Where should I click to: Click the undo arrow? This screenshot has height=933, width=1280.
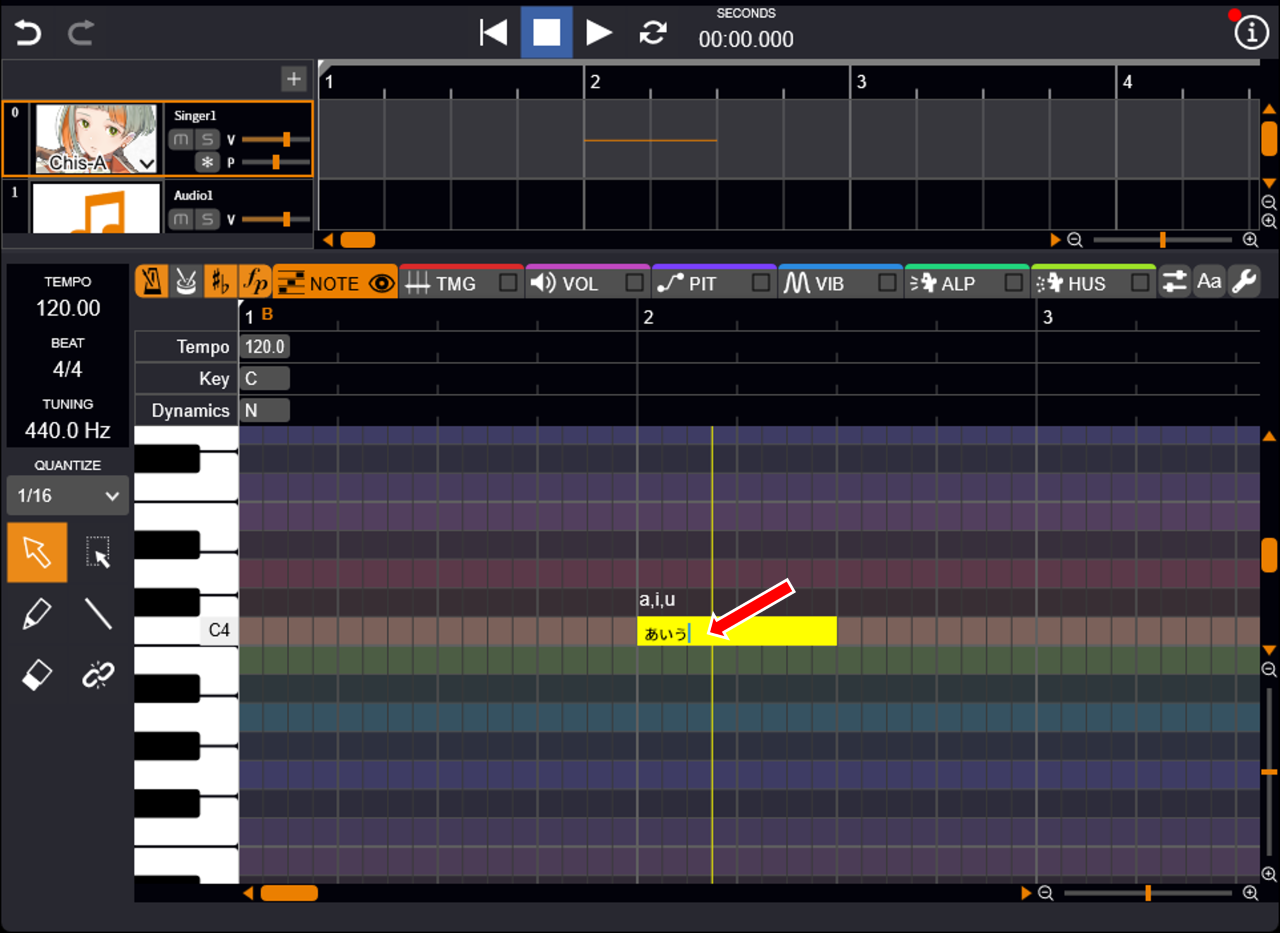[28, 33]
